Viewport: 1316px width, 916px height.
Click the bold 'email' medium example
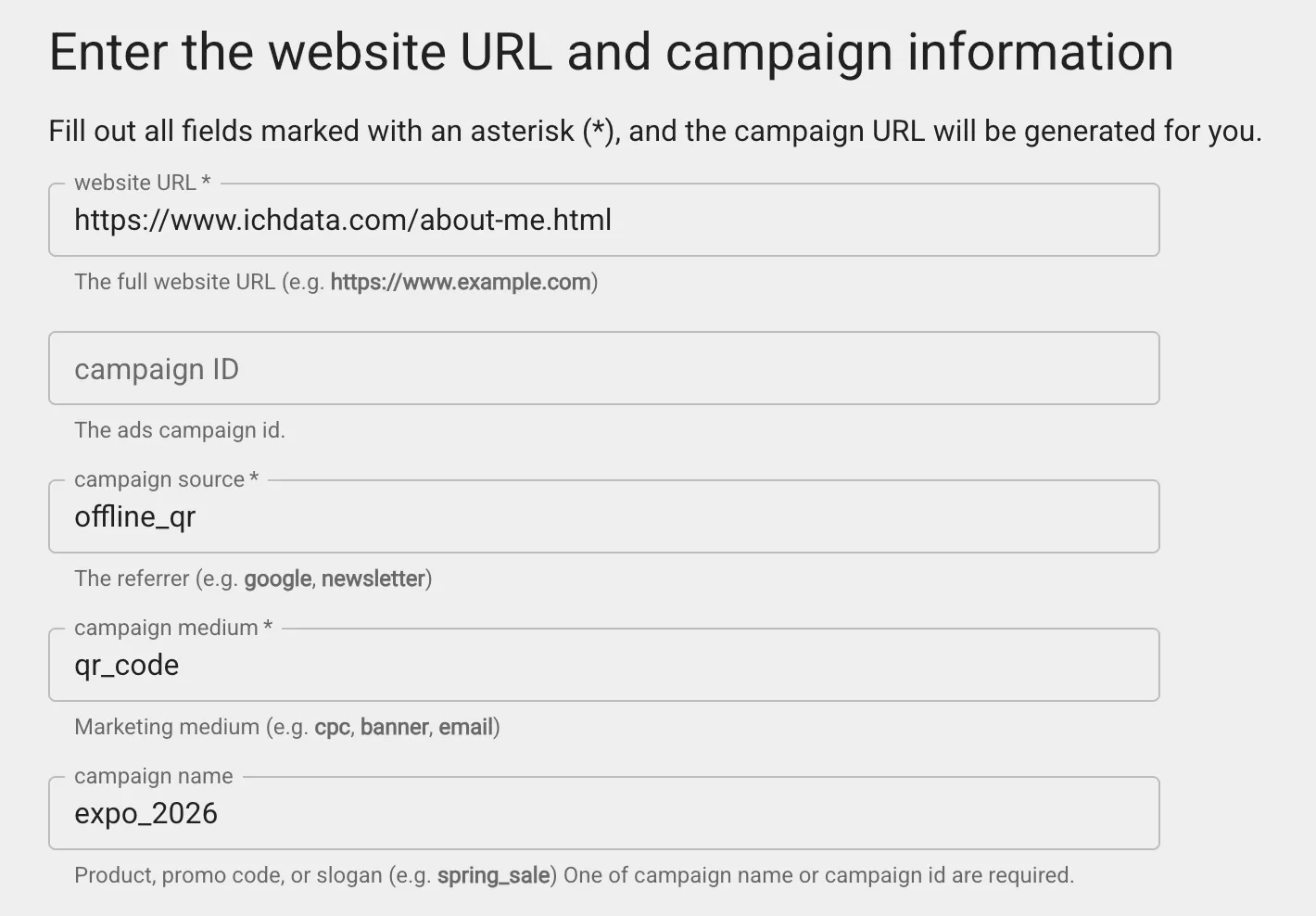click(x=465, y=727)
